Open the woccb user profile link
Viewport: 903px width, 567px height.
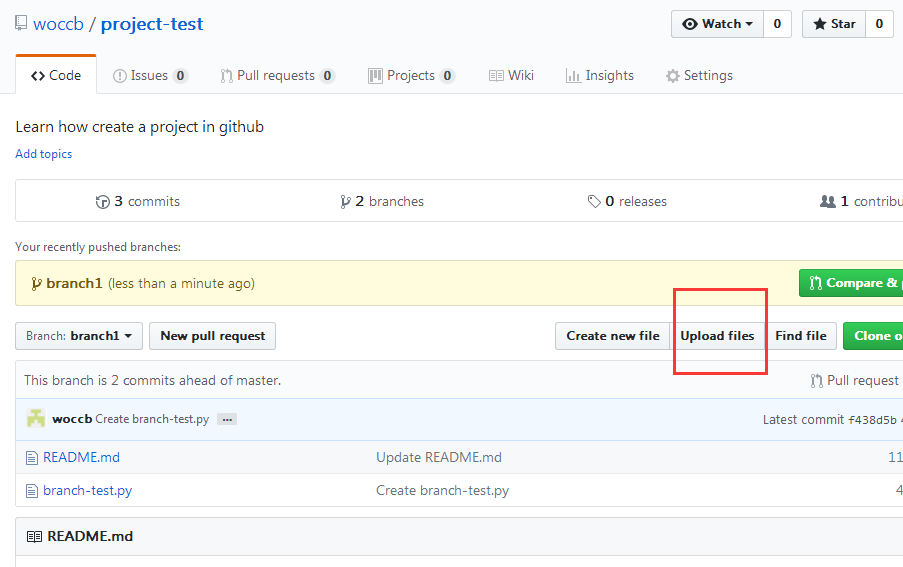58,24
